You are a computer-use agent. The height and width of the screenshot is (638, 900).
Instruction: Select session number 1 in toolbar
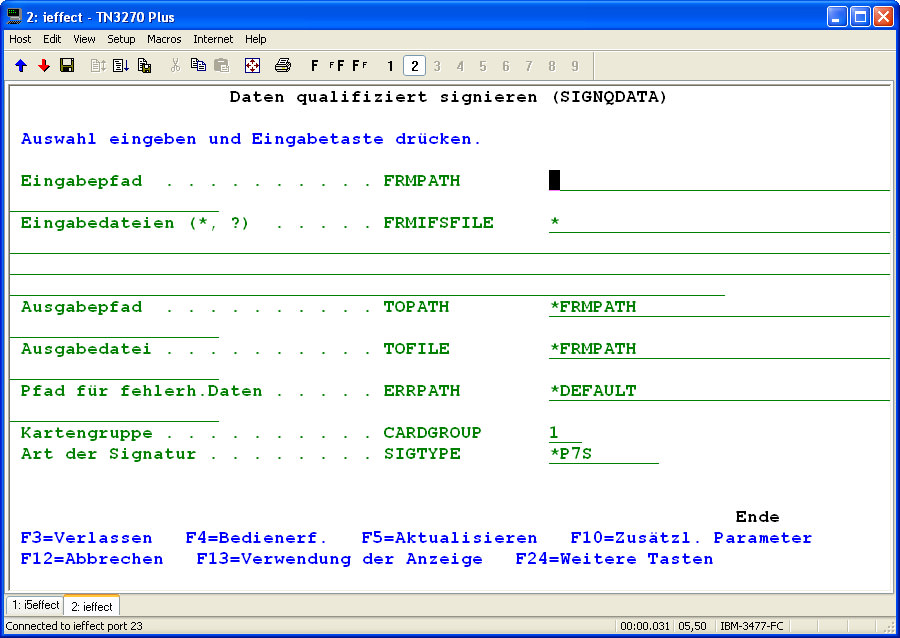pos(390,66)
